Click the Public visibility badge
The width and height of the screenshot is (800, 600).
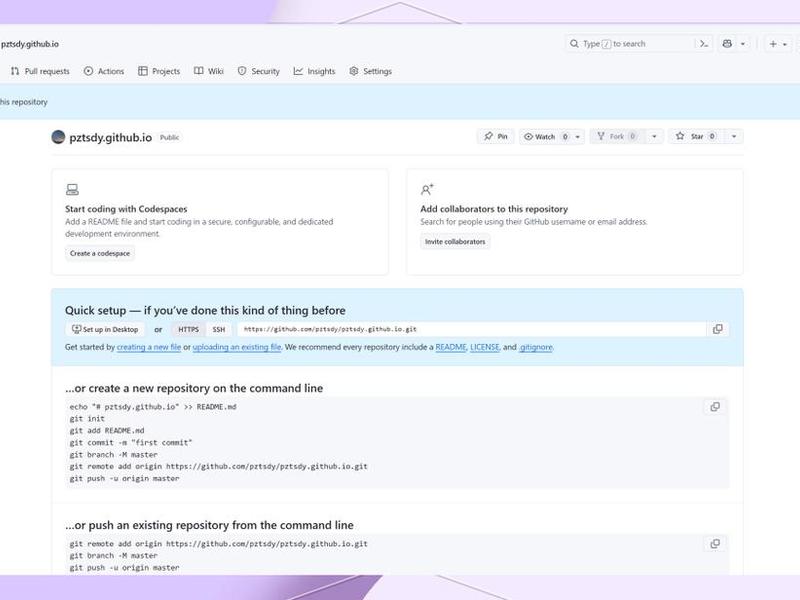[x=169, y=137]
